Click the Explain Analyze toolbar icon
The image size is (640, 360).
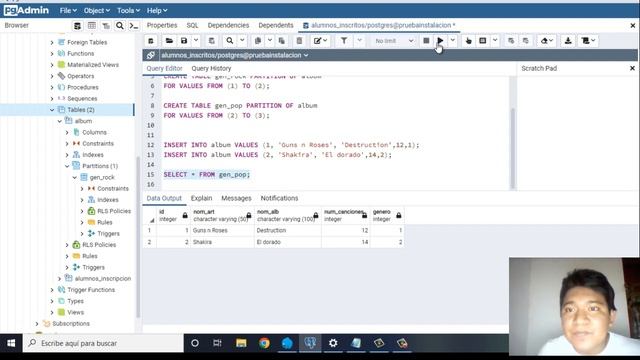(483, 41)
